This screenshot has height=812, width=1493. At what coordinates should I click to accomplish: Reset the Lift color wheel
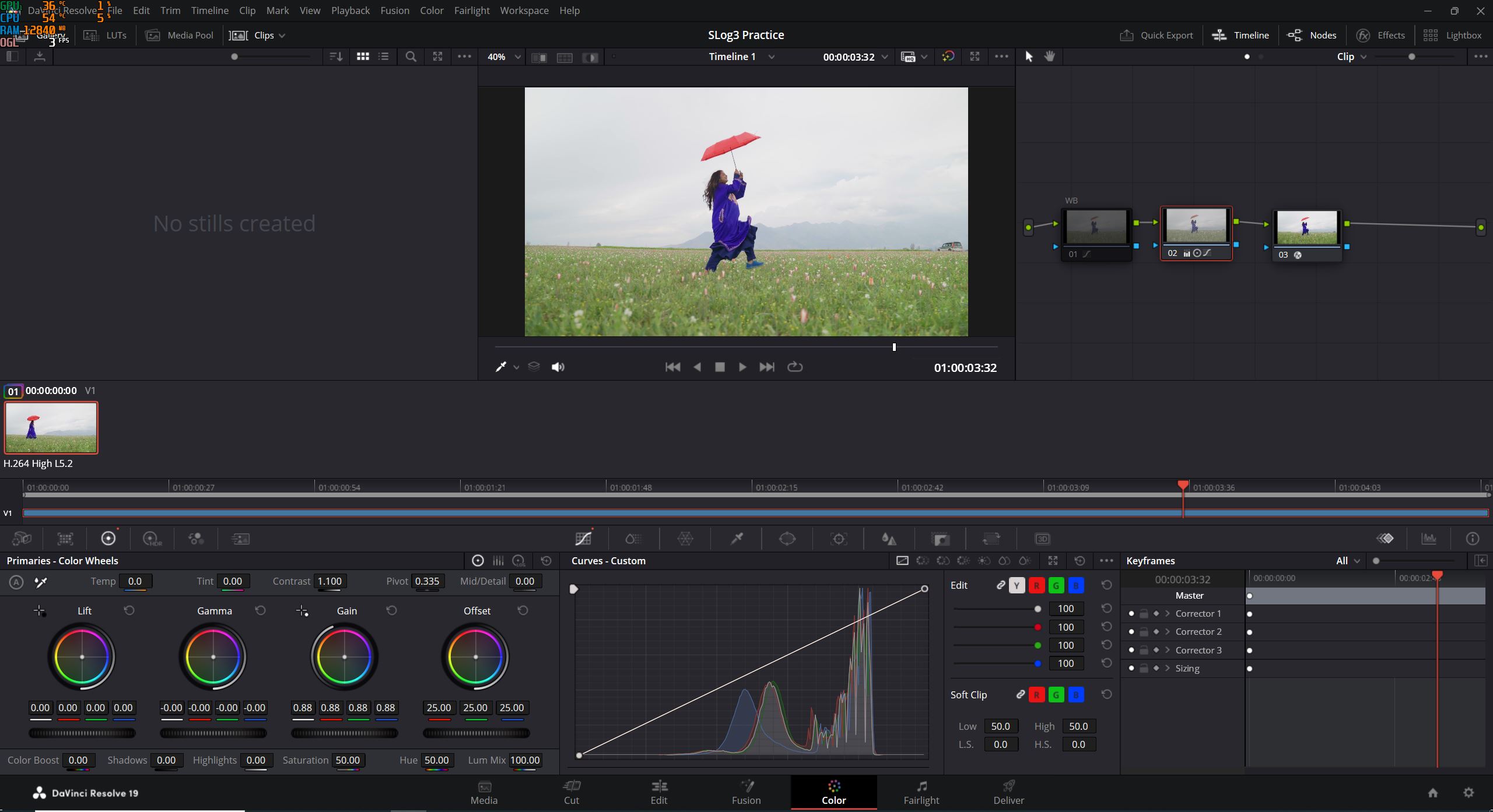tap(129, 610)
